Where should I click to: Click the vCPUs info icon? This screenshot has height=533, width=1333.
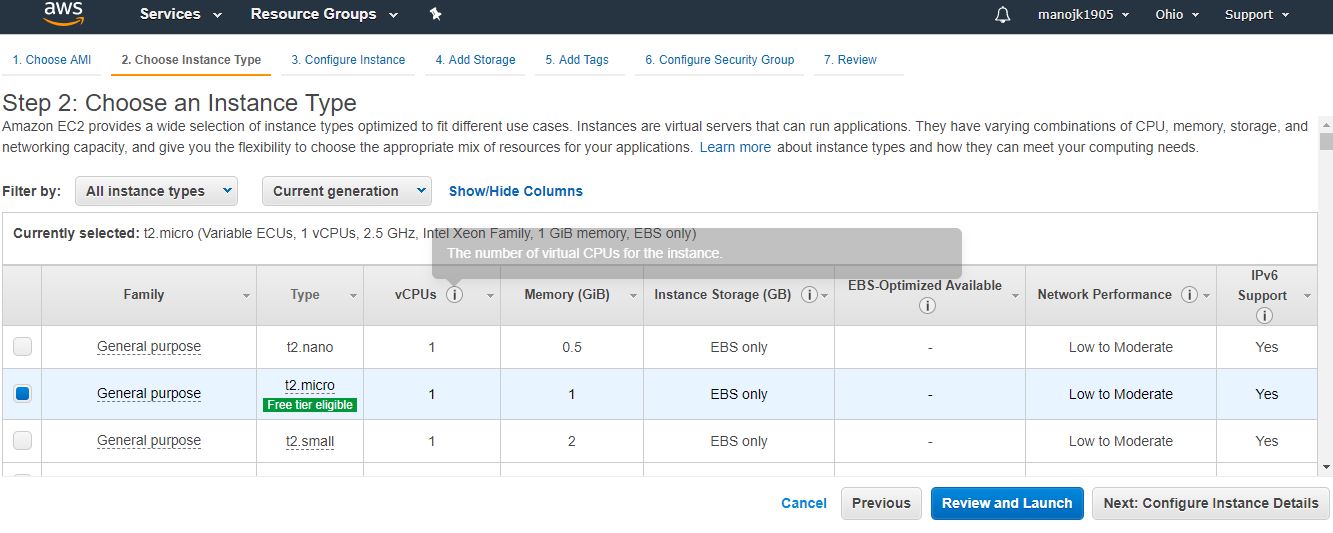455,295
